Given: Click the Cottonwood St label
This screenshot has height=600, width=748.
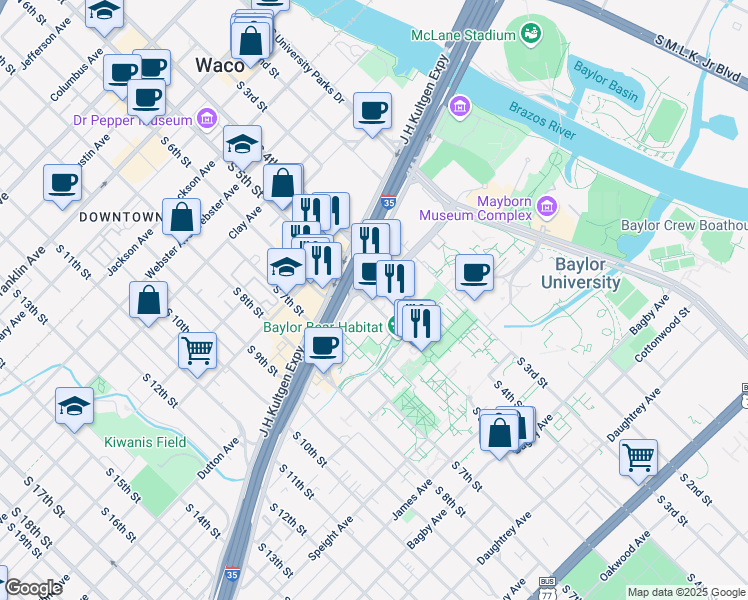Looking at the screenshot, I should pos(662,334).
